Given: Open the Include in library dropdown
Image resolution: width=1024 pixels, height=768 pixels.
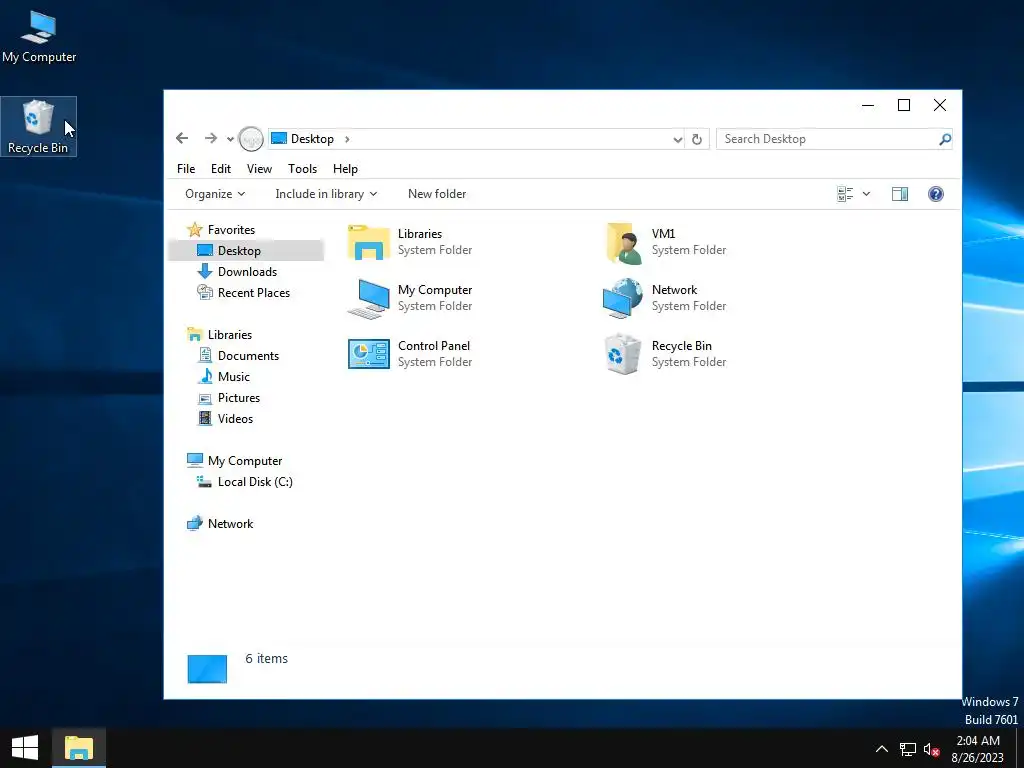Looking at the screenshot, I should (326, 194).
